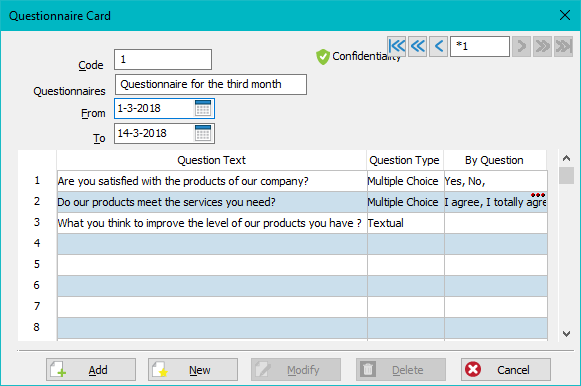Click the Add button
The width and height of the screenshot is (581, 386).
point(91,369)
